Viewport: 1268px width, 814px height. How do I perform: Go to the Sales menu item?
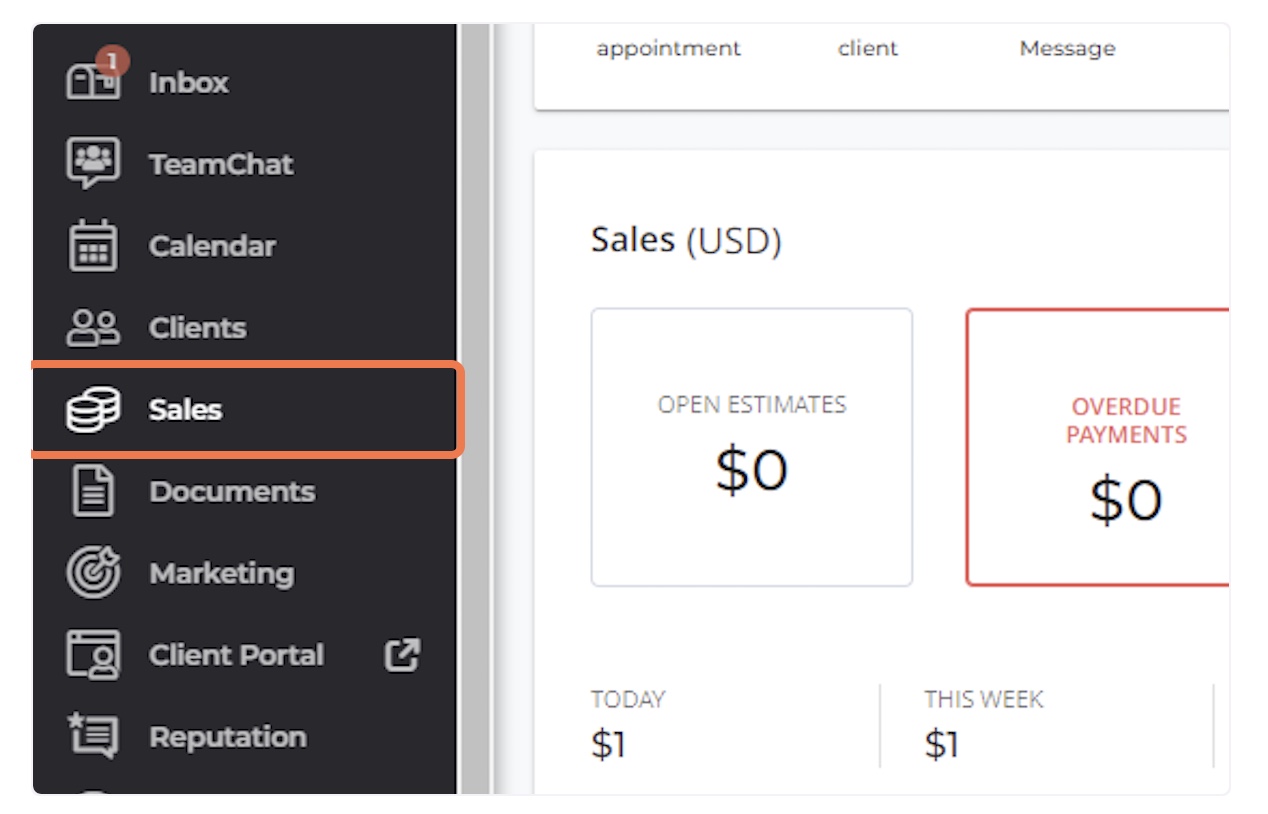[x=246, y=410]
